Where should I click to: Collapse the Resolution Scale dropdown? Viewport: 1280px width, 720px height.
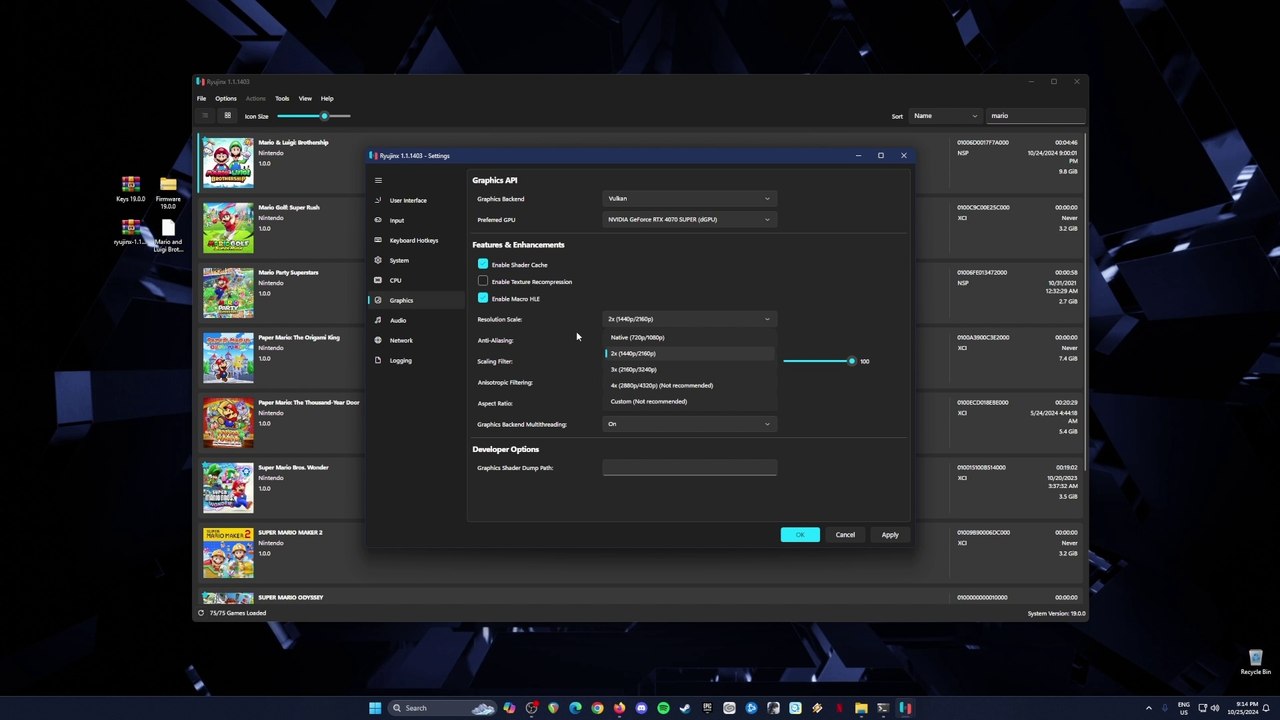point(690,319)
